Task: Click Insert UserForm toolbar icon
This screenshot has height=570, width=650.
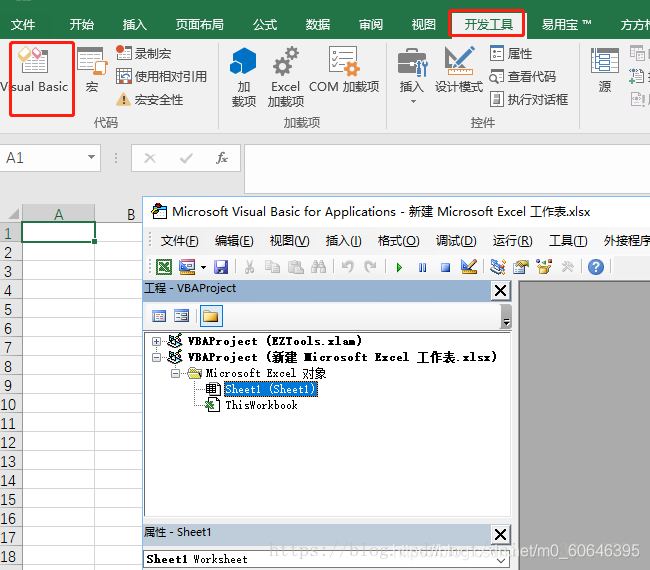Action: click(x=187, y=267)
